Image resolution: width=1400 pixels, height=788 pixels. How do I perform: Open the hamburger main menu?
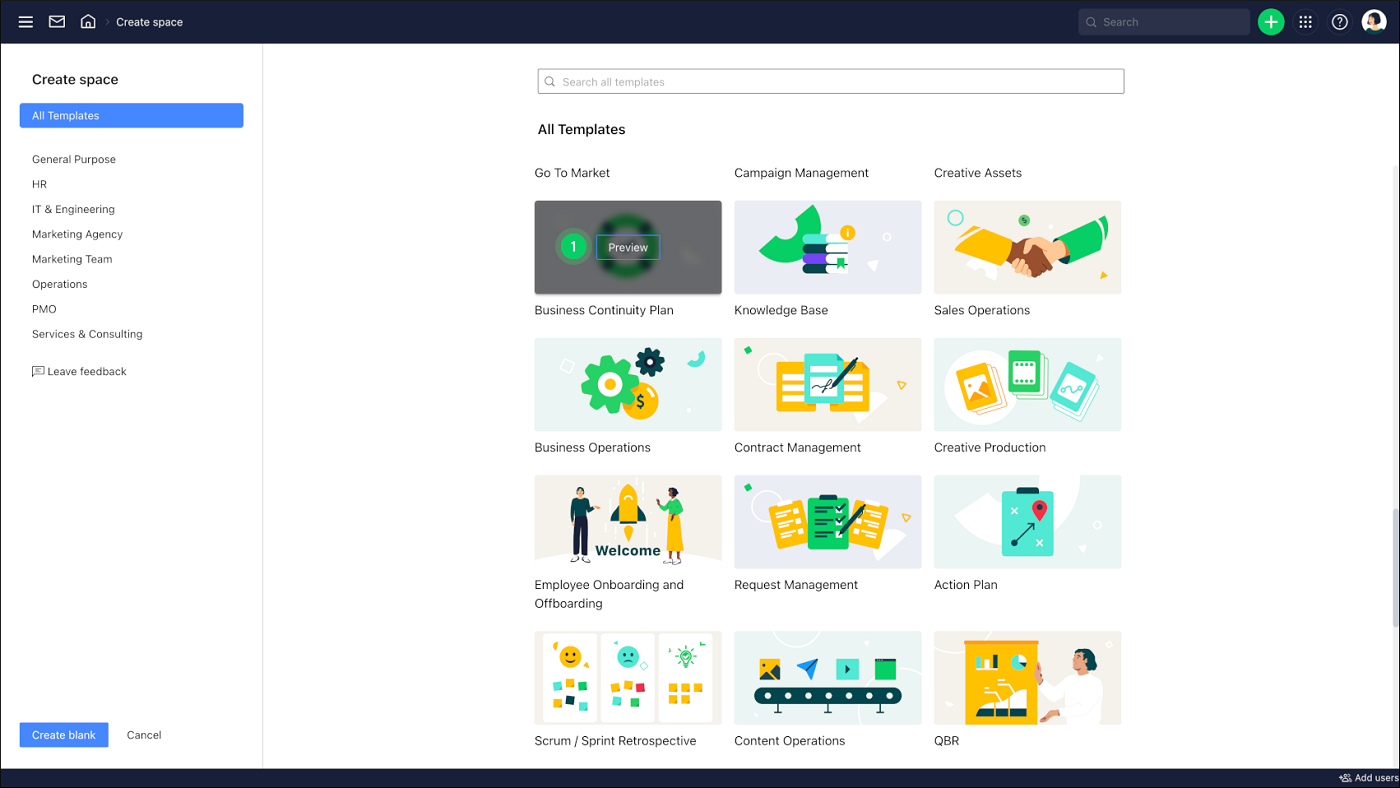pos(26,22)
